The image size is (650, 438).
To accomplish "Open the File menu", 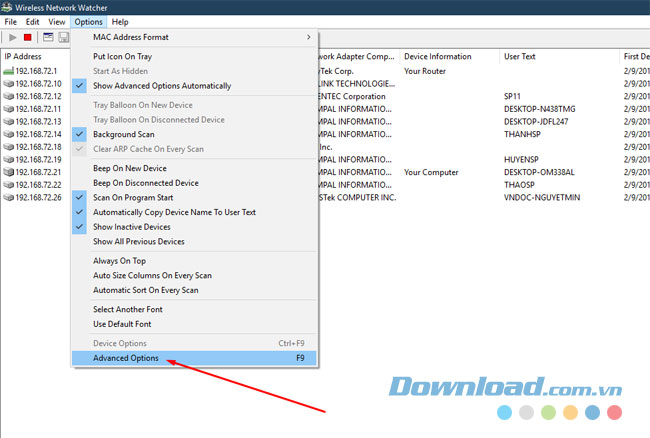I will (11, 21).
